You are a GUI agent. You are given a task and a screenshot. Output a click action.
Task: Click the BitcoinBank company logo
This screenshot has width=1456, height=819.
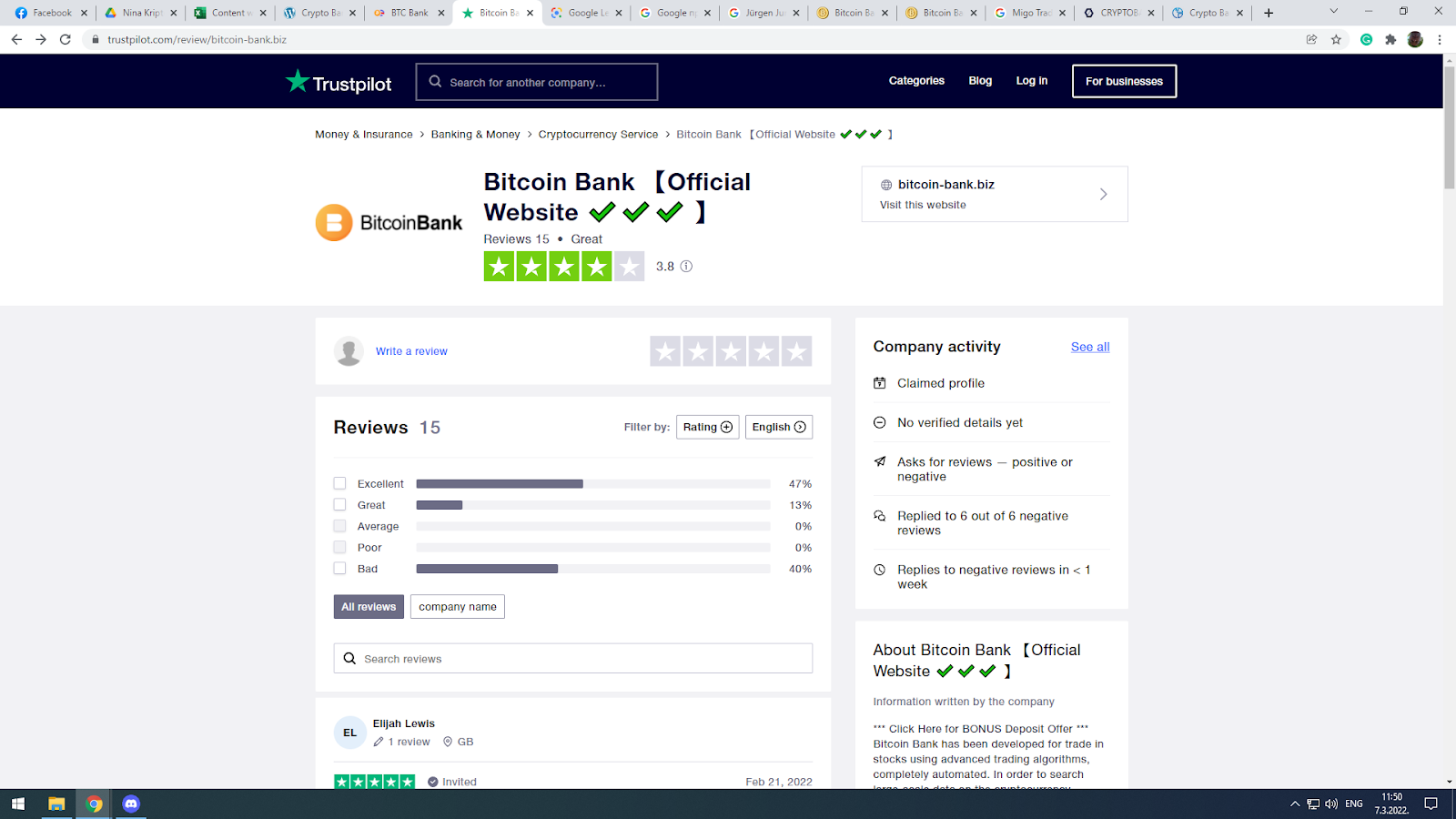(x=389, y=223)
